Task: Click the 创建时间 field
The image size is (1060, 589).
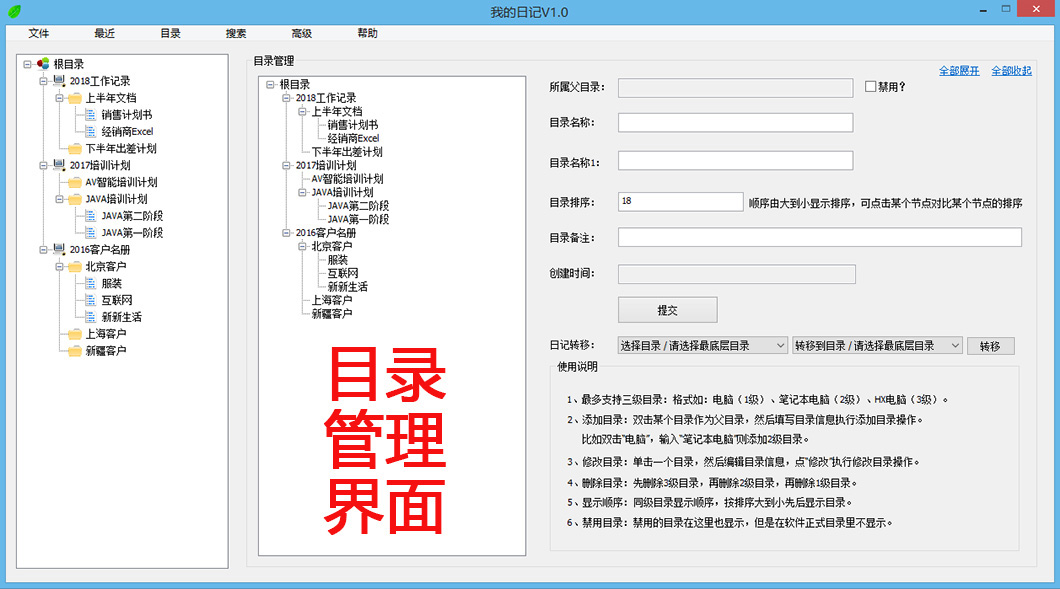Action: pyautogui.click(x=737, y=274)
